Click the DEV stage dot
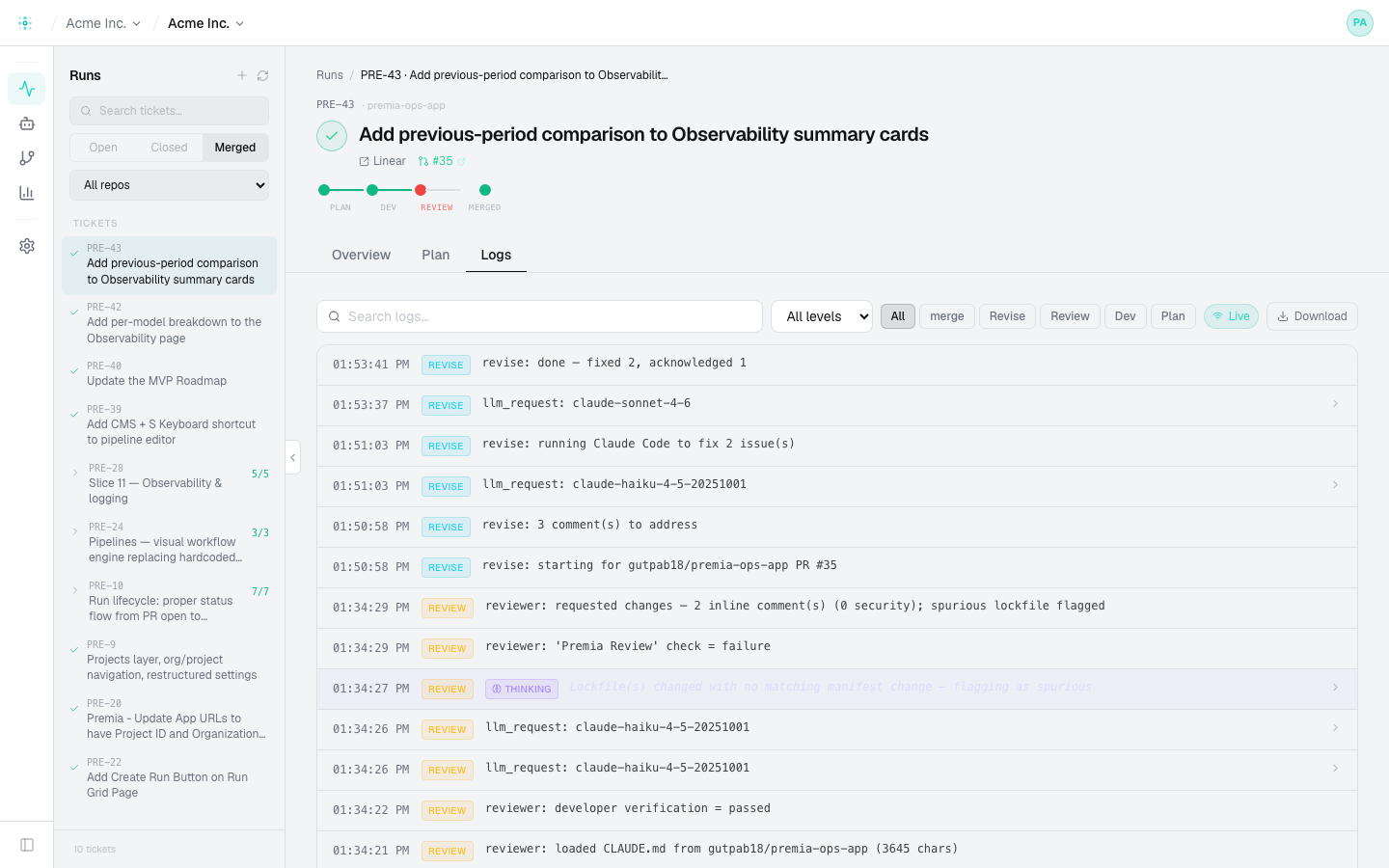Viewport: 1389px width, 868px height. click(372, 190)
